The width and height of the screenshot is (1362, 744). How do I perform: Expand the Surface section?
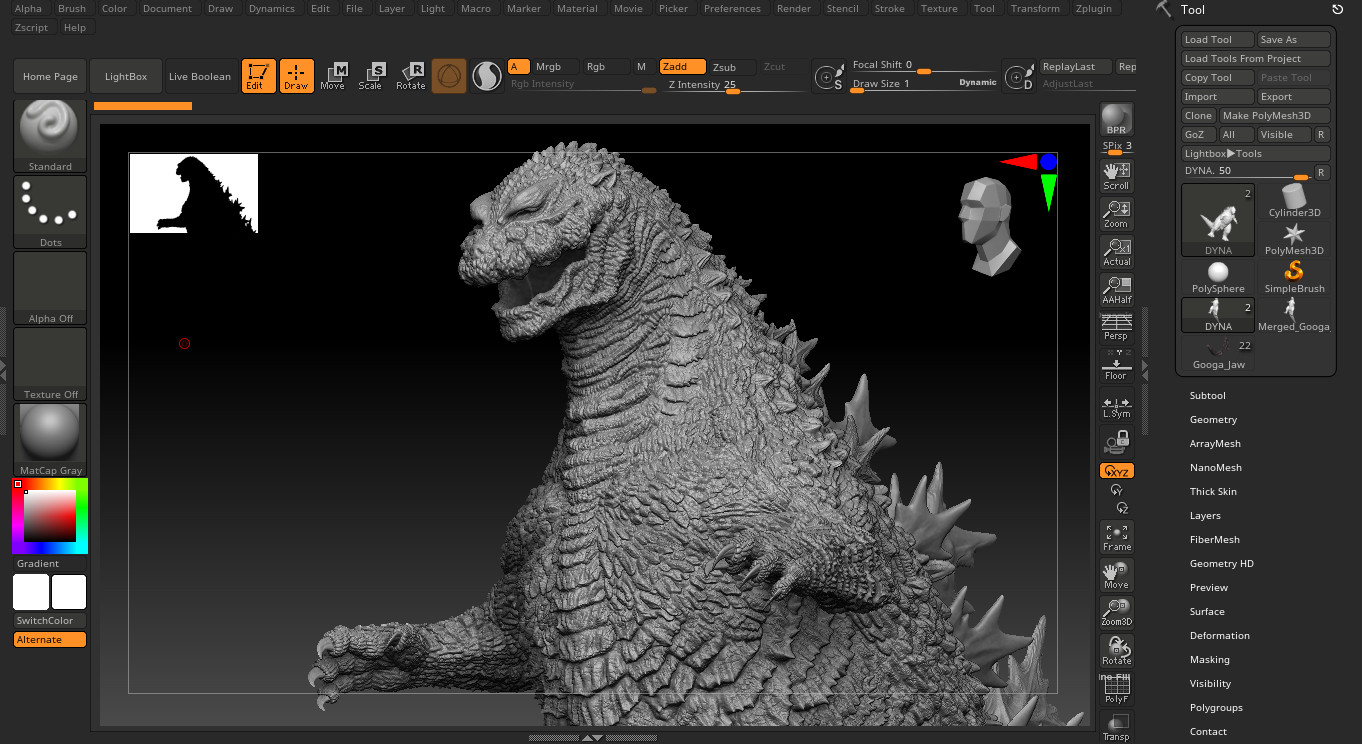pos(1206,612)
